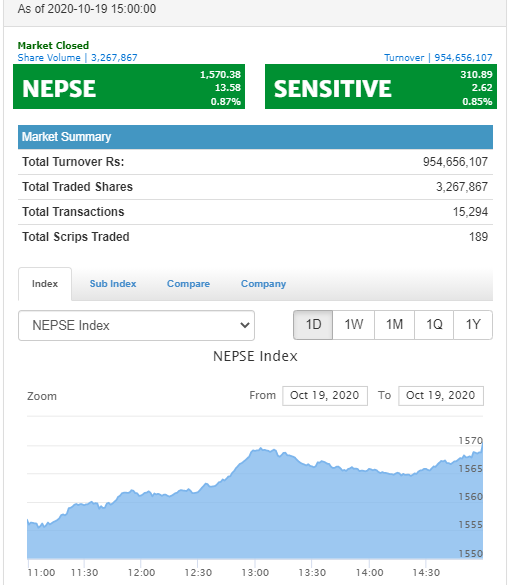Switch to the Index tab
Image resolution: width=515 pixels, height=585 pixels.
coord(45,284)
